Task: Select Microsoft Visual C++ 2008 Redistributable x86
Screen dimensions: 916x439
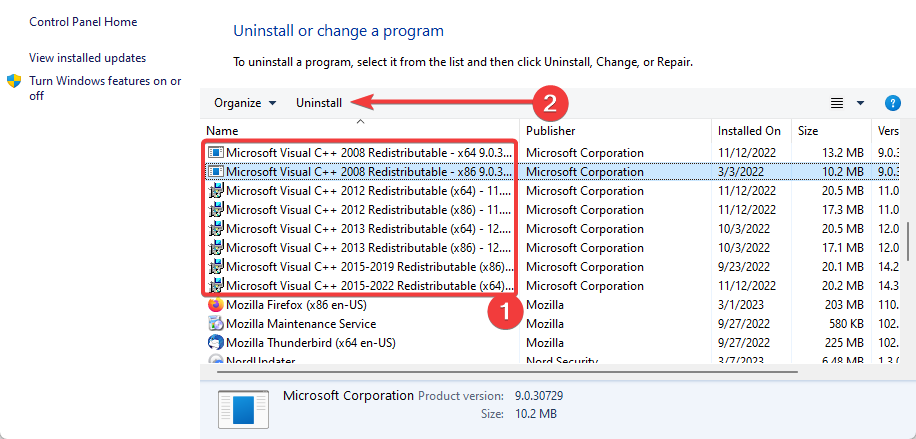Action: click(370, 172)
